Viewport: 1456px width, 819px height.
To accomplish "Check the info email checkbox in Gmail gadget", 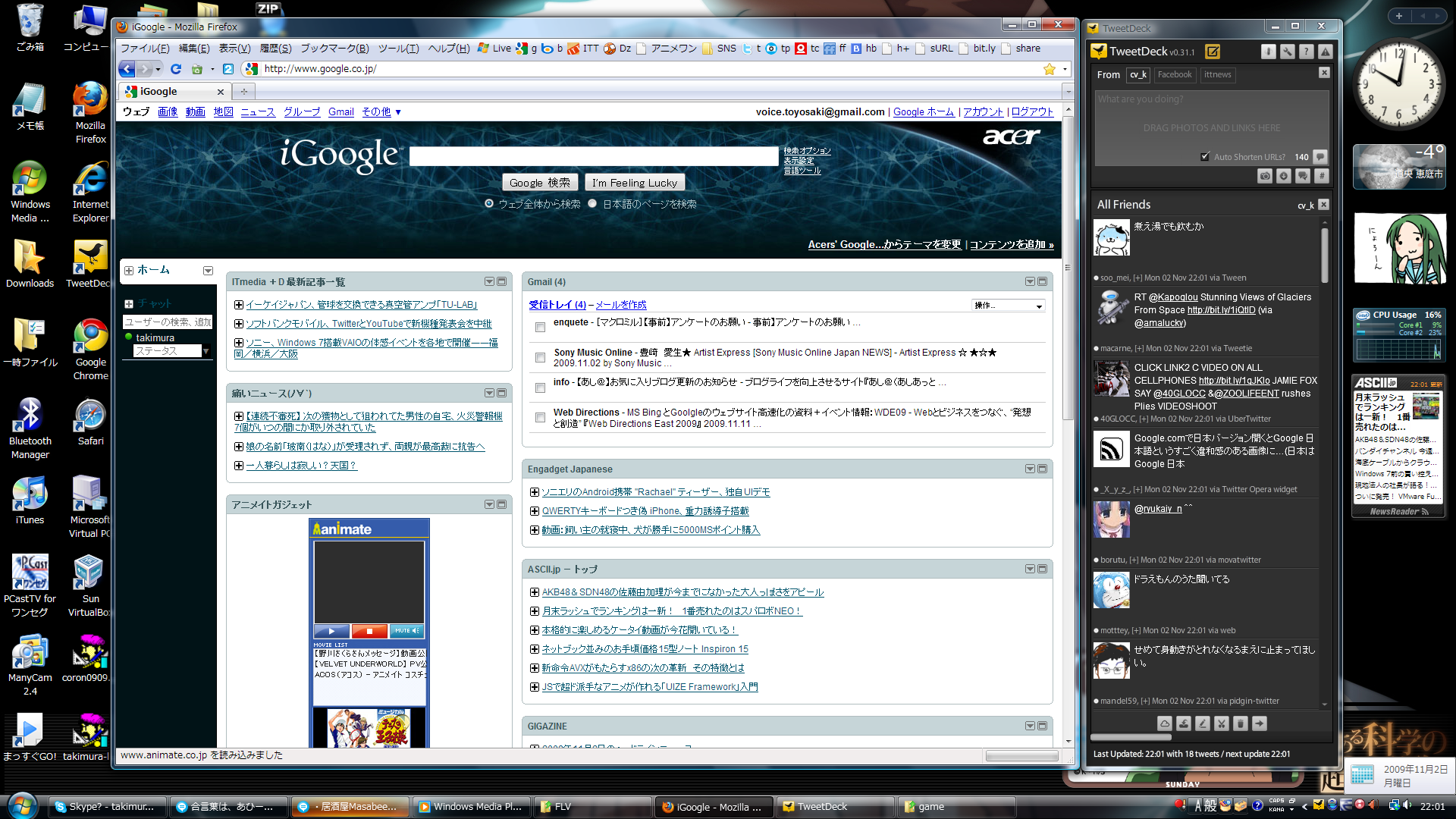I will coord(540,388).
